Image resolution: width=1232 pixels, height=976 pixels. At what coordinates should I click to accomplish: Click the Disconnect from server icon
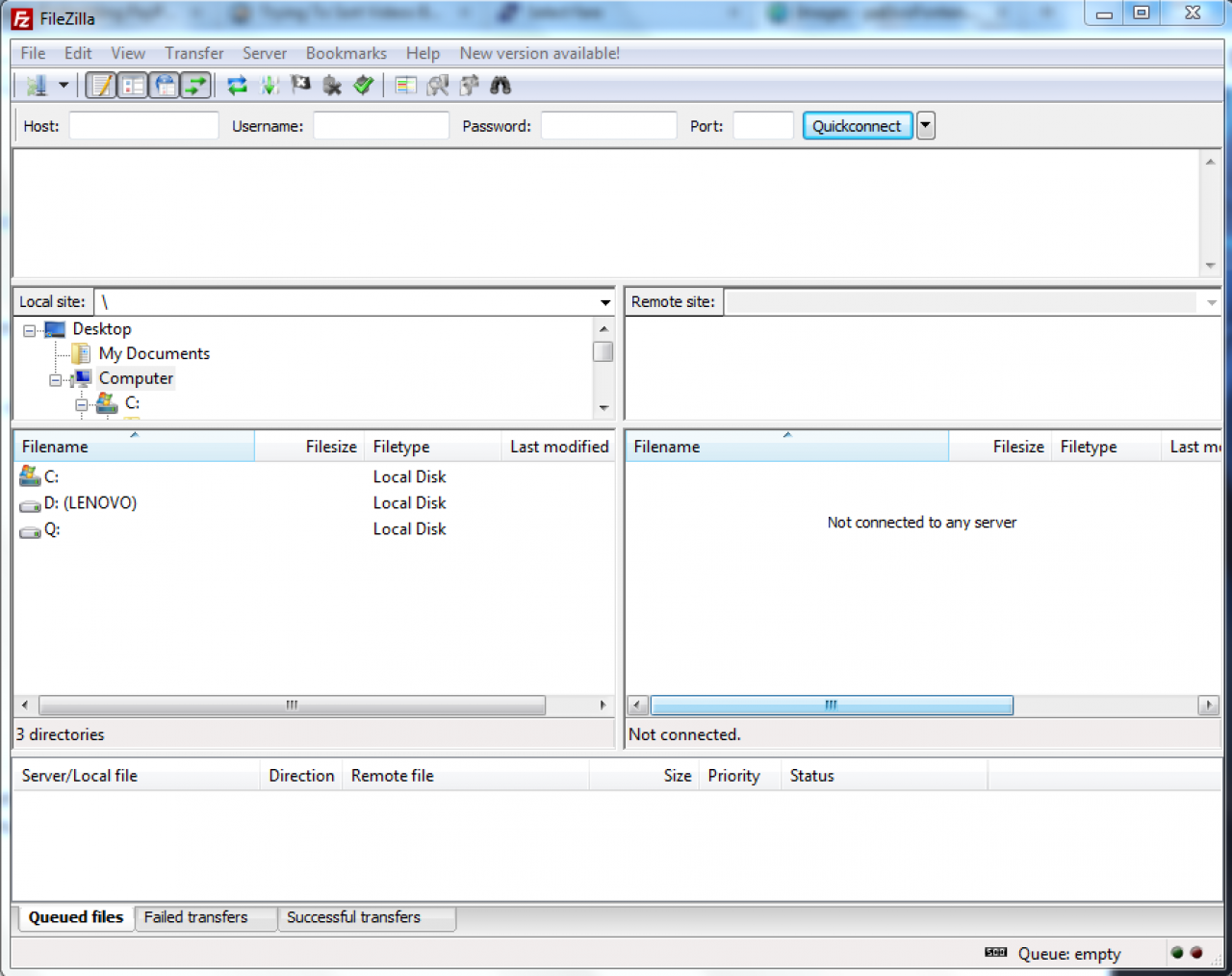click(332, 86)
